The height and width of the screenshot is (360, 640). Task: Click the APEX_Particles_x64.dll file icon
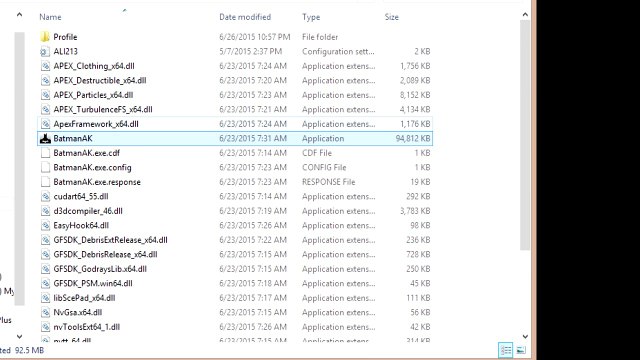(45, 95)
